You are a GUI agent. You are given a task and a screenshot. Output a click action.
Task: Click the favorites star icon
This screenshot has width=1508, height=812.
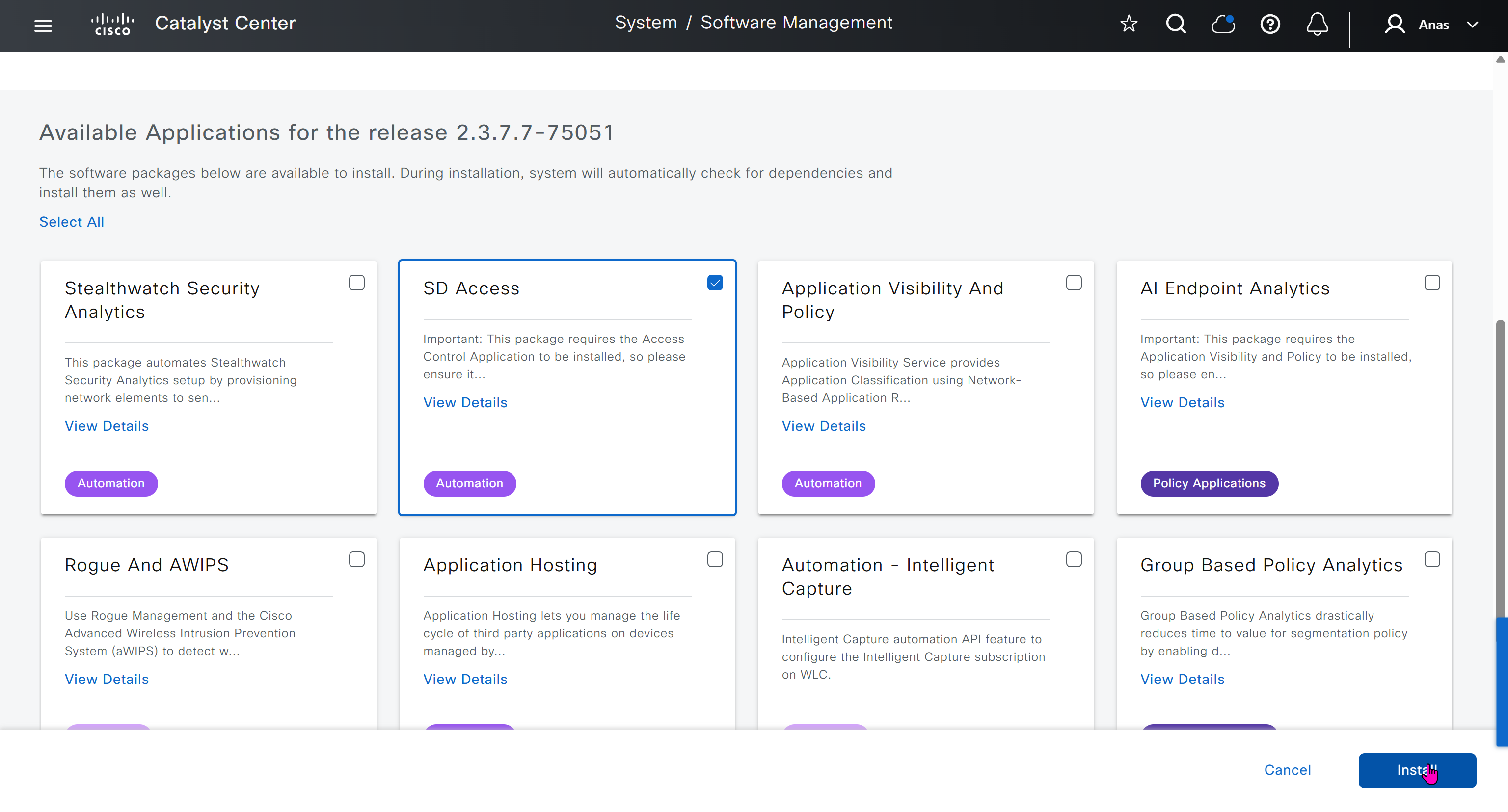tap(1128, 24)
